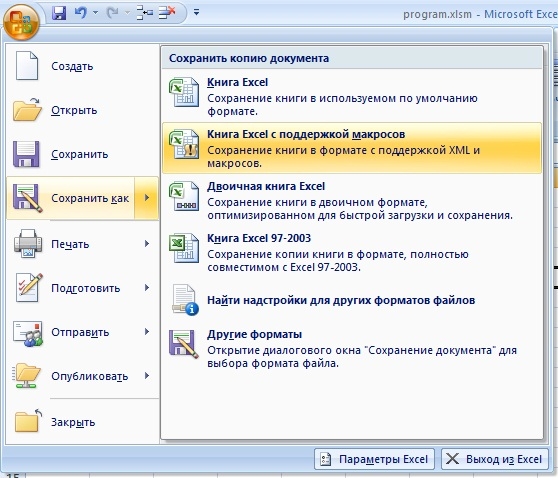Open Найти надстройки для других форматов файлов
558x478 pixels.
[352, 300]
